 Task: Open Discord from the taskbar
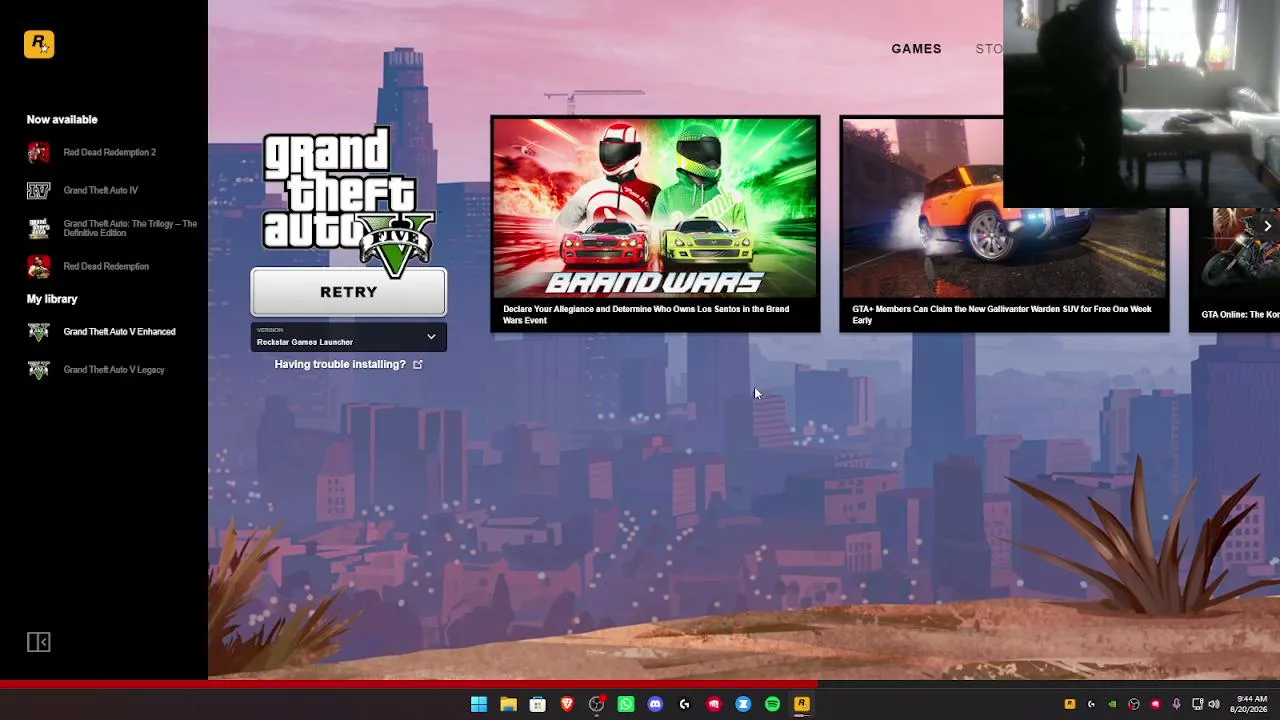click(x=655, y=704)
